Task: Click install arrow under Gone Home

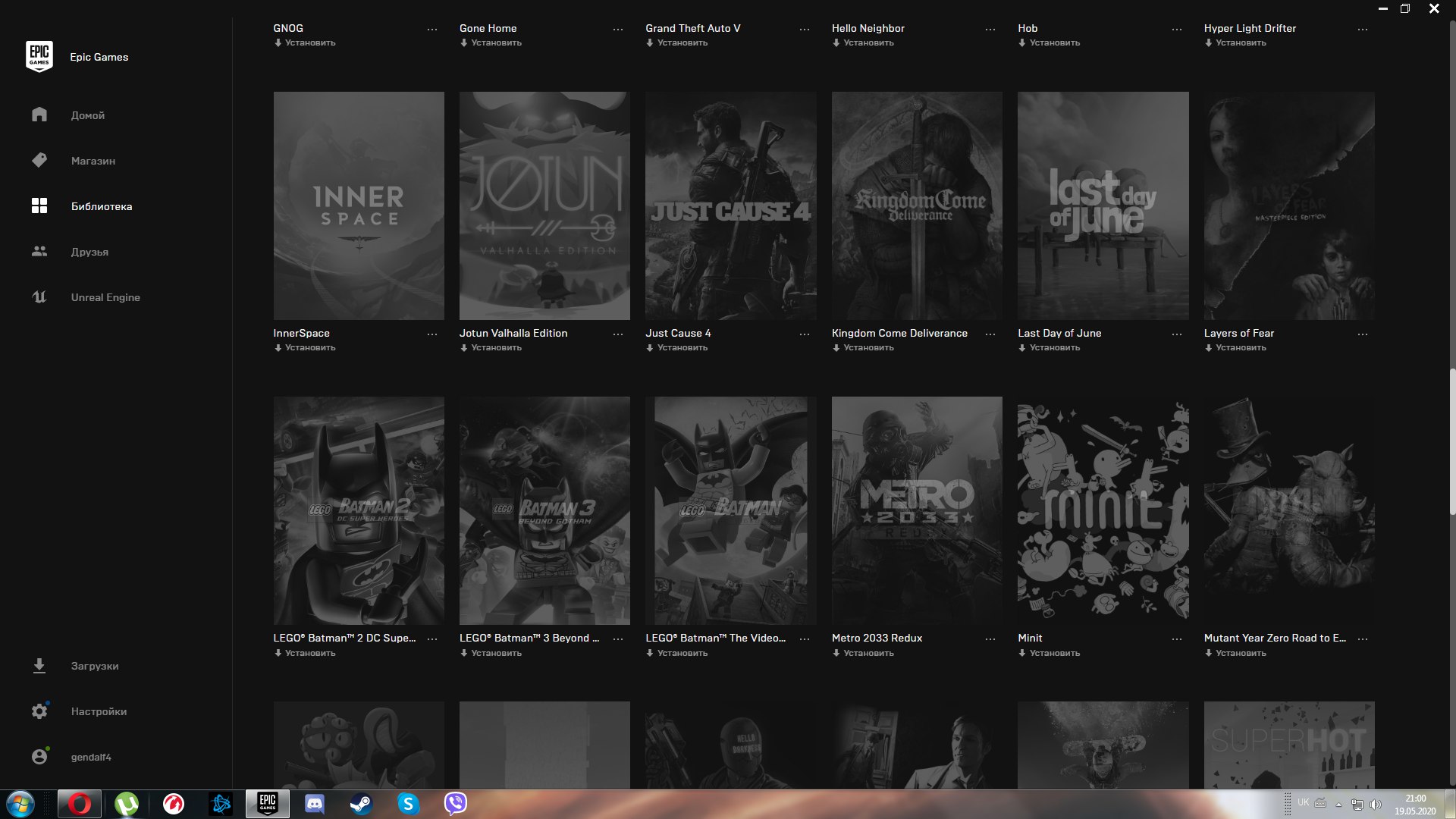Action: (x=463, y=43)
